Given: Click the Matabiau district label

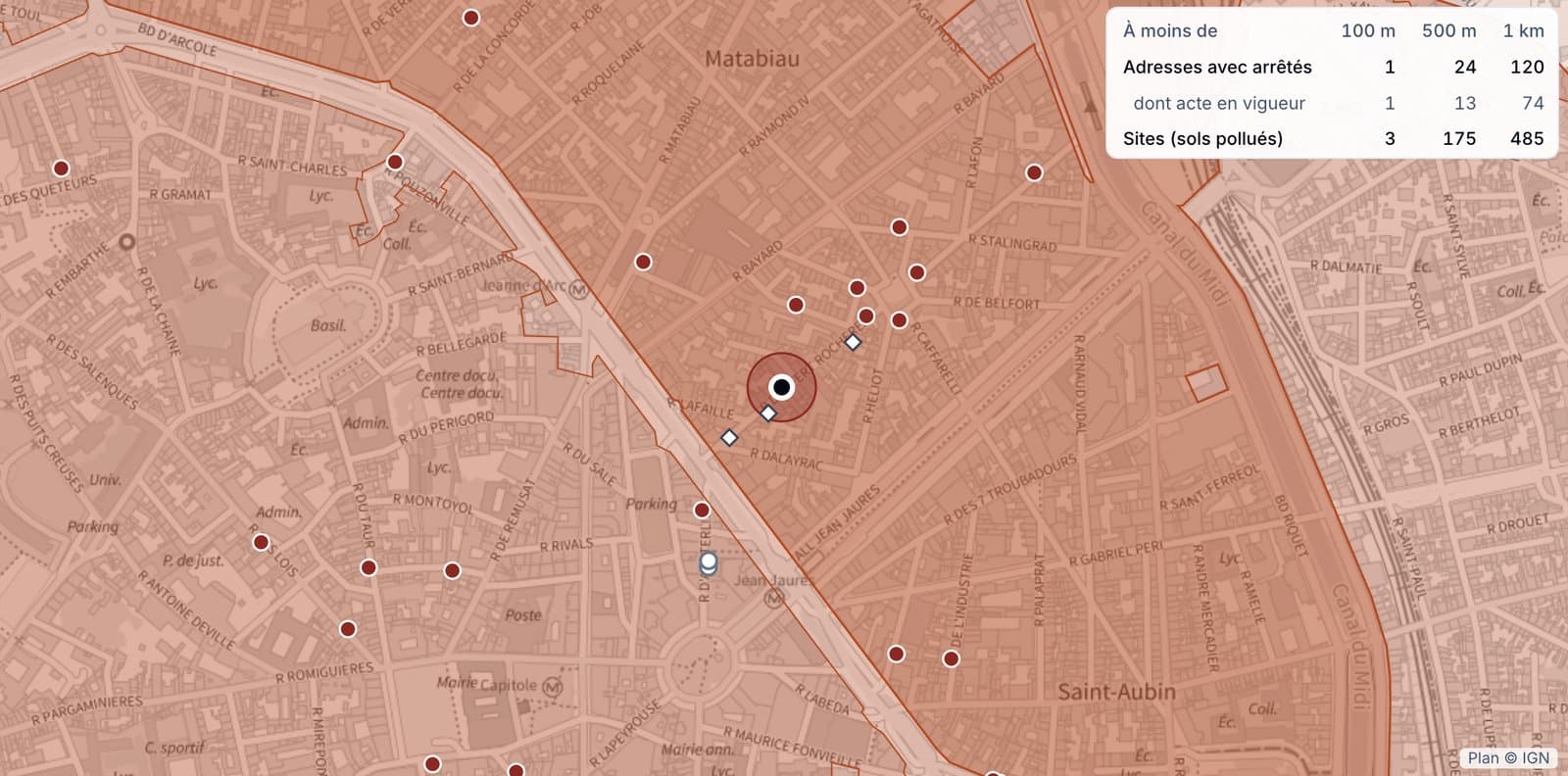Looking at the screenshot, I should click(752, 59).
